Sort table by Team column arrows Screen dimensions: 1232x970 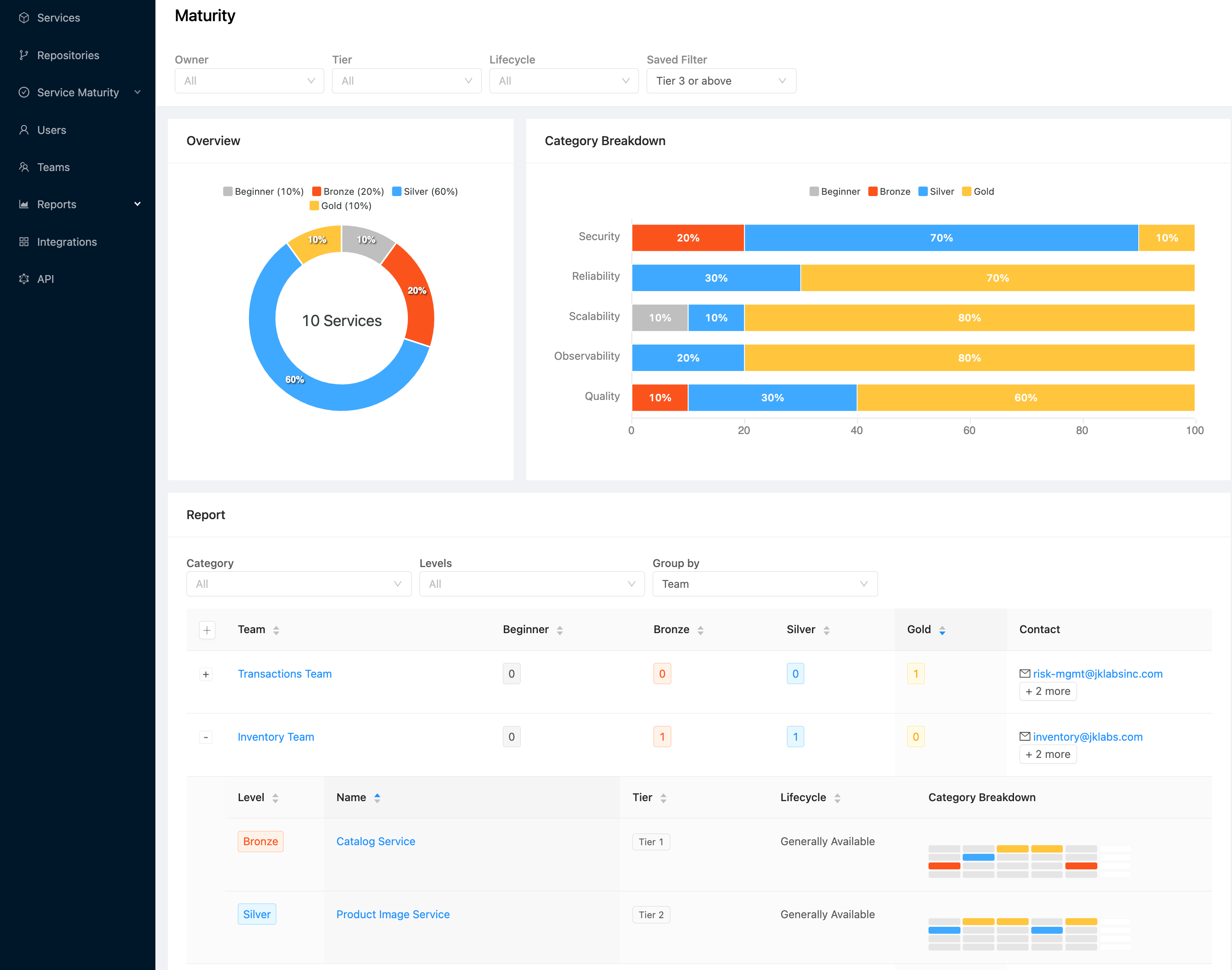[x=276, y=630]
